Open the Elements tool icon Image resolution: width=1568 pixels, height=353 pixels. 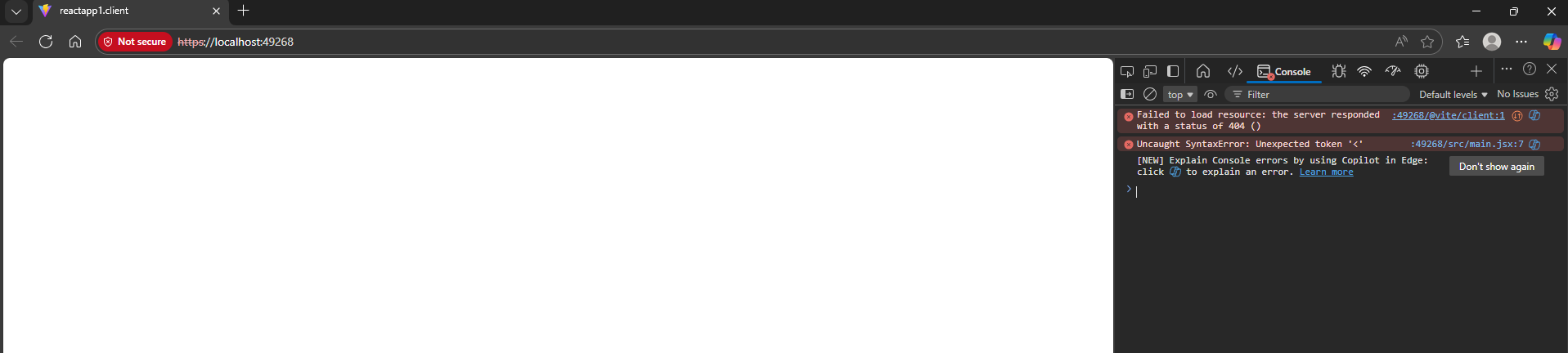pyautogui.click(x=1235, y=71)
